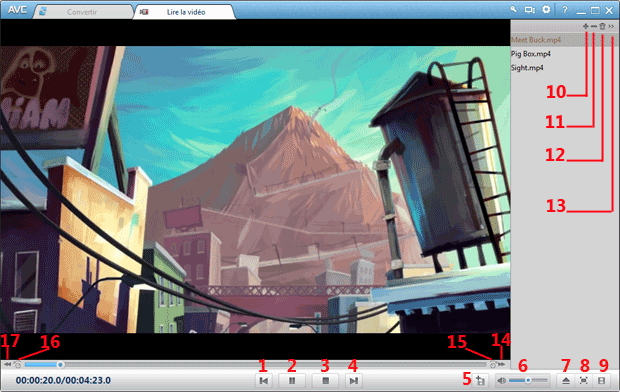Toggle the playlist panel icon
The width and height of the screenshot is (620, 392).
pos(601,381)
